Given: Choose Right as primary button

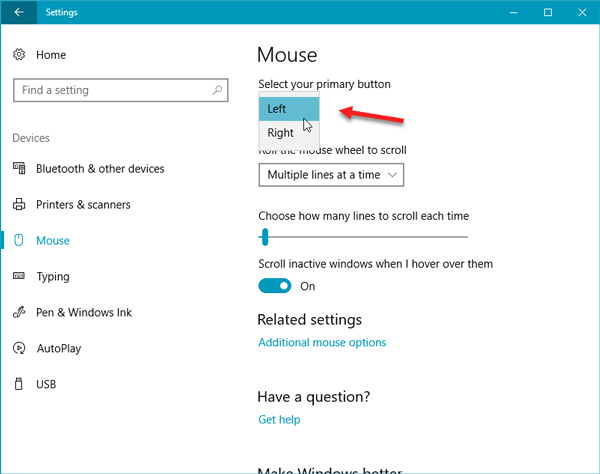Looking at the screenshot, I should click(289, 133).
